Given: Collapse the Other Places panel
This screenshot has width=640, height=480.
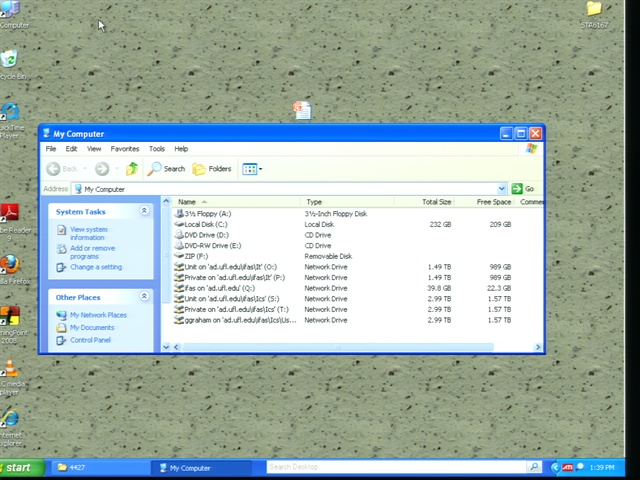Looking at the screenshot, I should point(144,296).
